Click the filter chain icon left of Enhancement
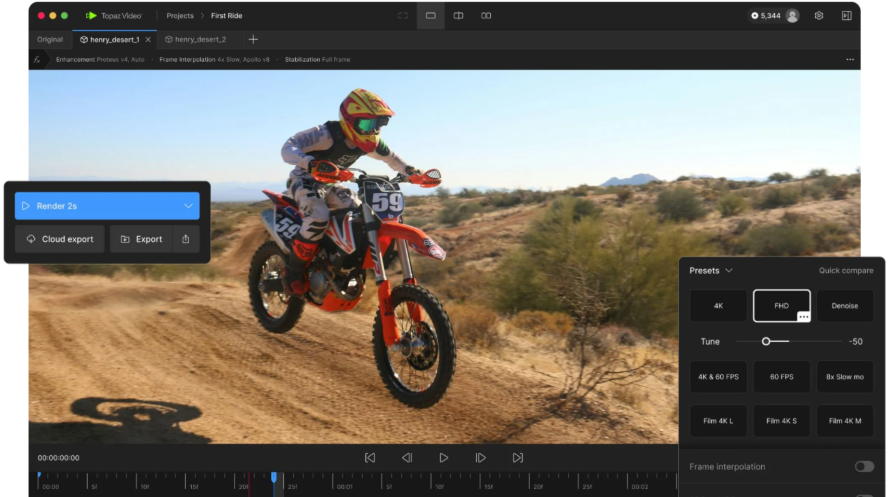The image size is (888, 497). point(37,59)
